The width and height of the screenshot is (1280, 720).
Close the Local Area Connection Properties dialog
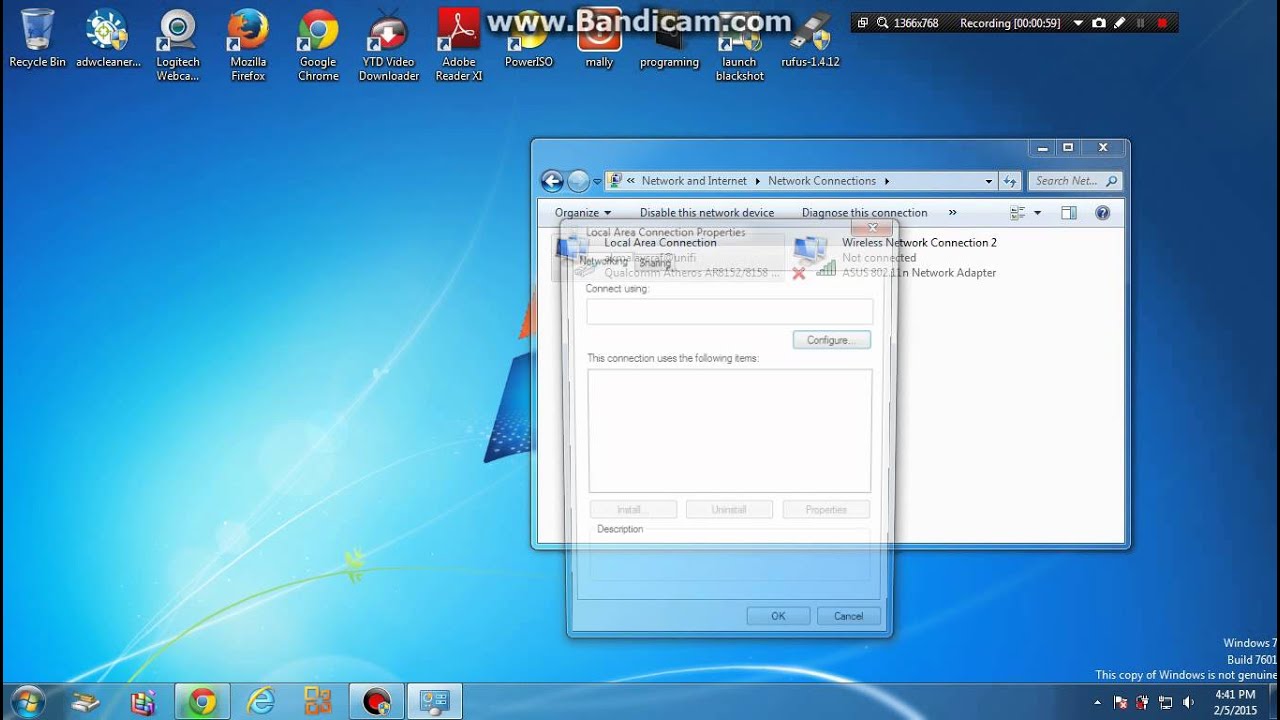[872, 228]
